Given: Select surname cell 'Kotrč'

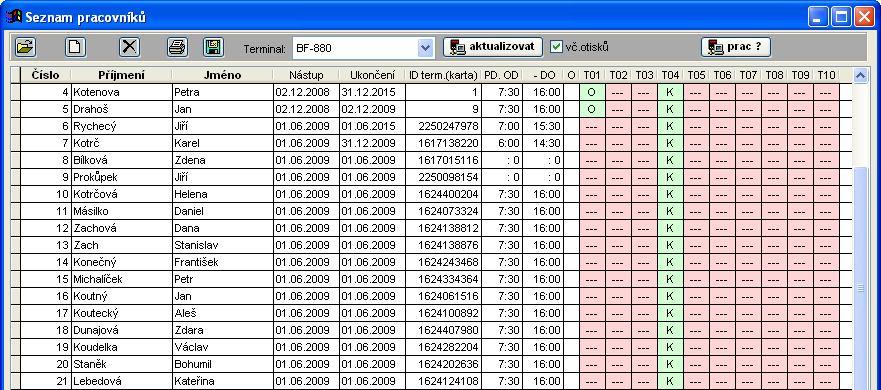Looking at the screenshot, I should 121,143.
